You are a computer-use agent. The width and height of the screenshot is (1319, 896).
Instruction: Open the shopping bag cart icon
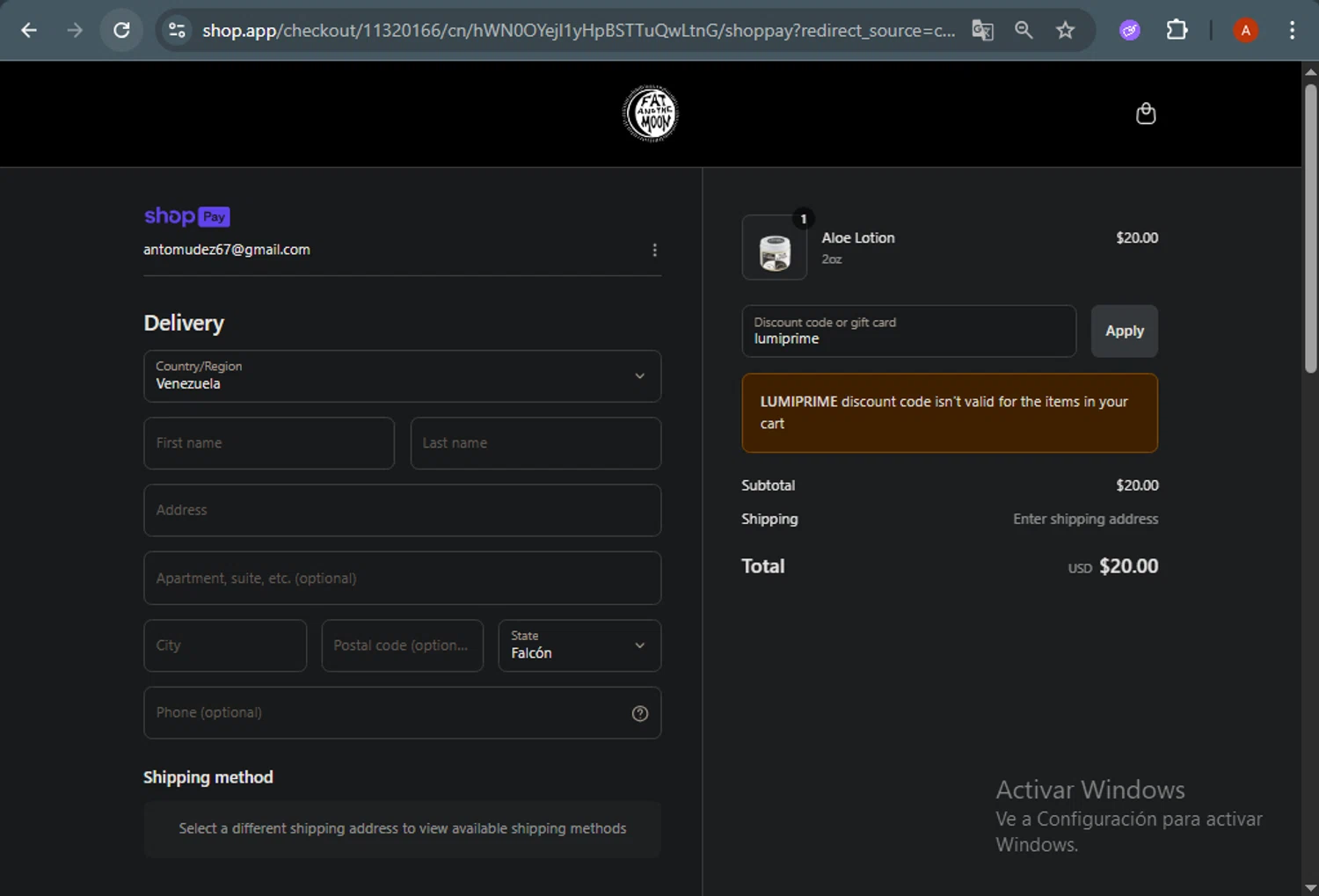(1146, 113)
